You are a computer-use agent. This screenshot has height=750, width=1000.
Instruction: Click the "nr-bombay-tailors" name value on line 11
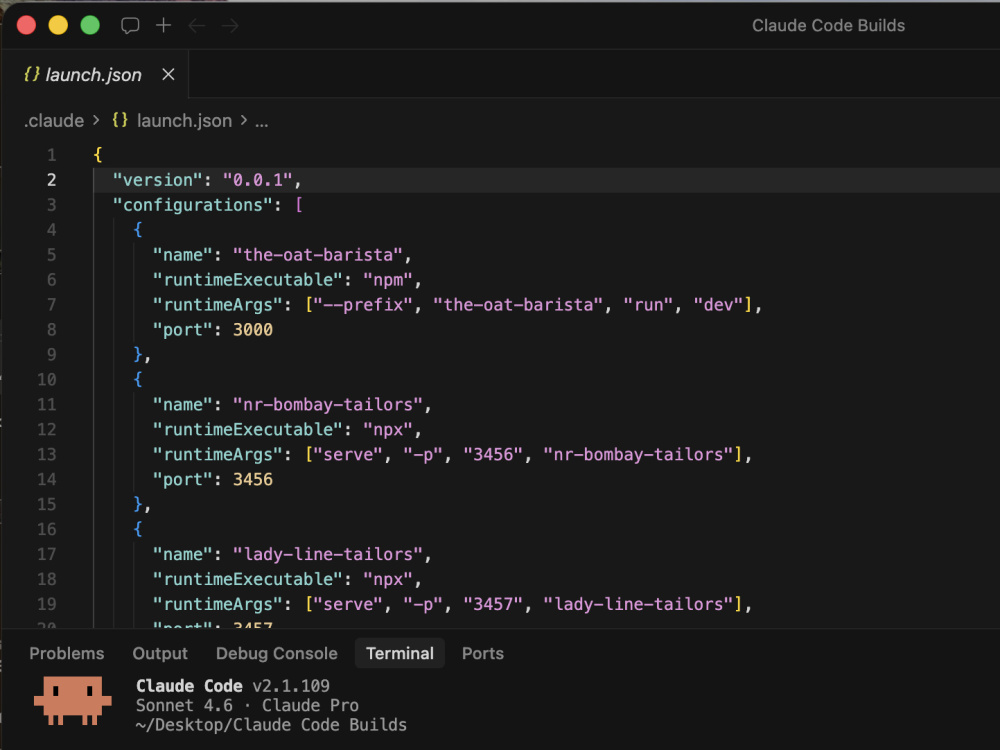click(328, 404)
